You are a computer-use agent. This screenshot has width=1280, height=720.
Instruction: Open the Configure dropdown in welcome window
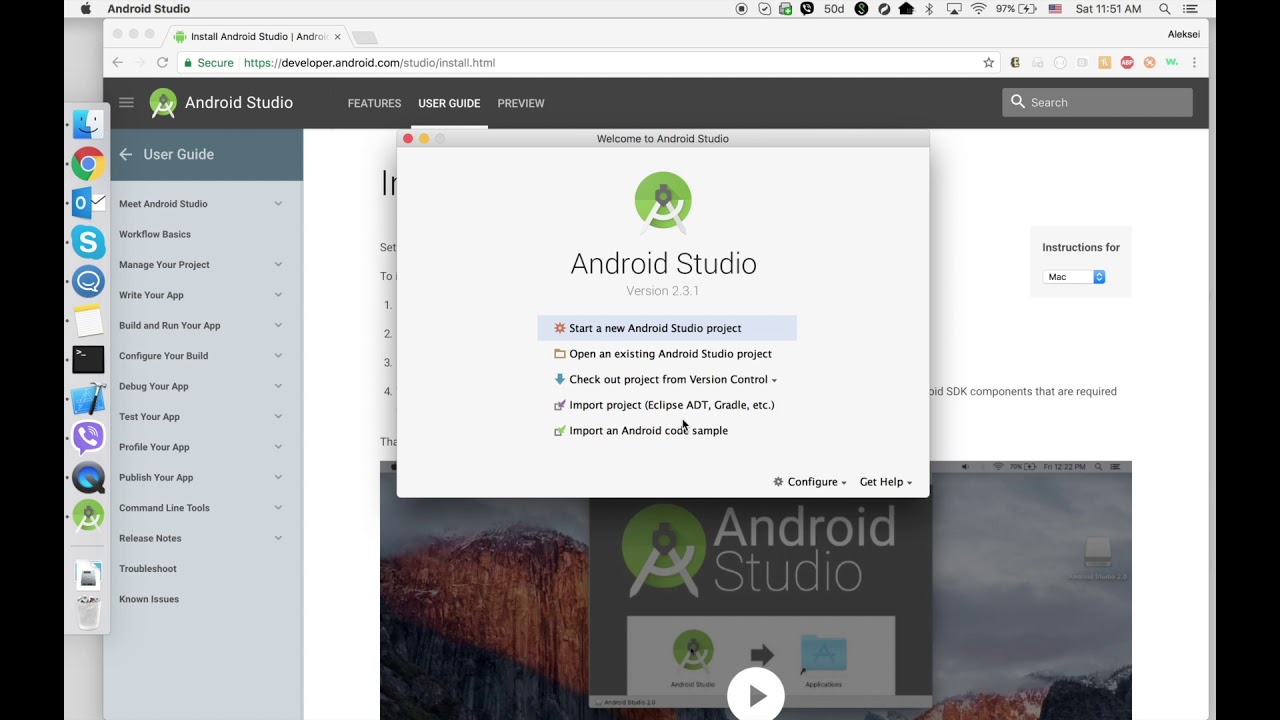coord(810,482)
